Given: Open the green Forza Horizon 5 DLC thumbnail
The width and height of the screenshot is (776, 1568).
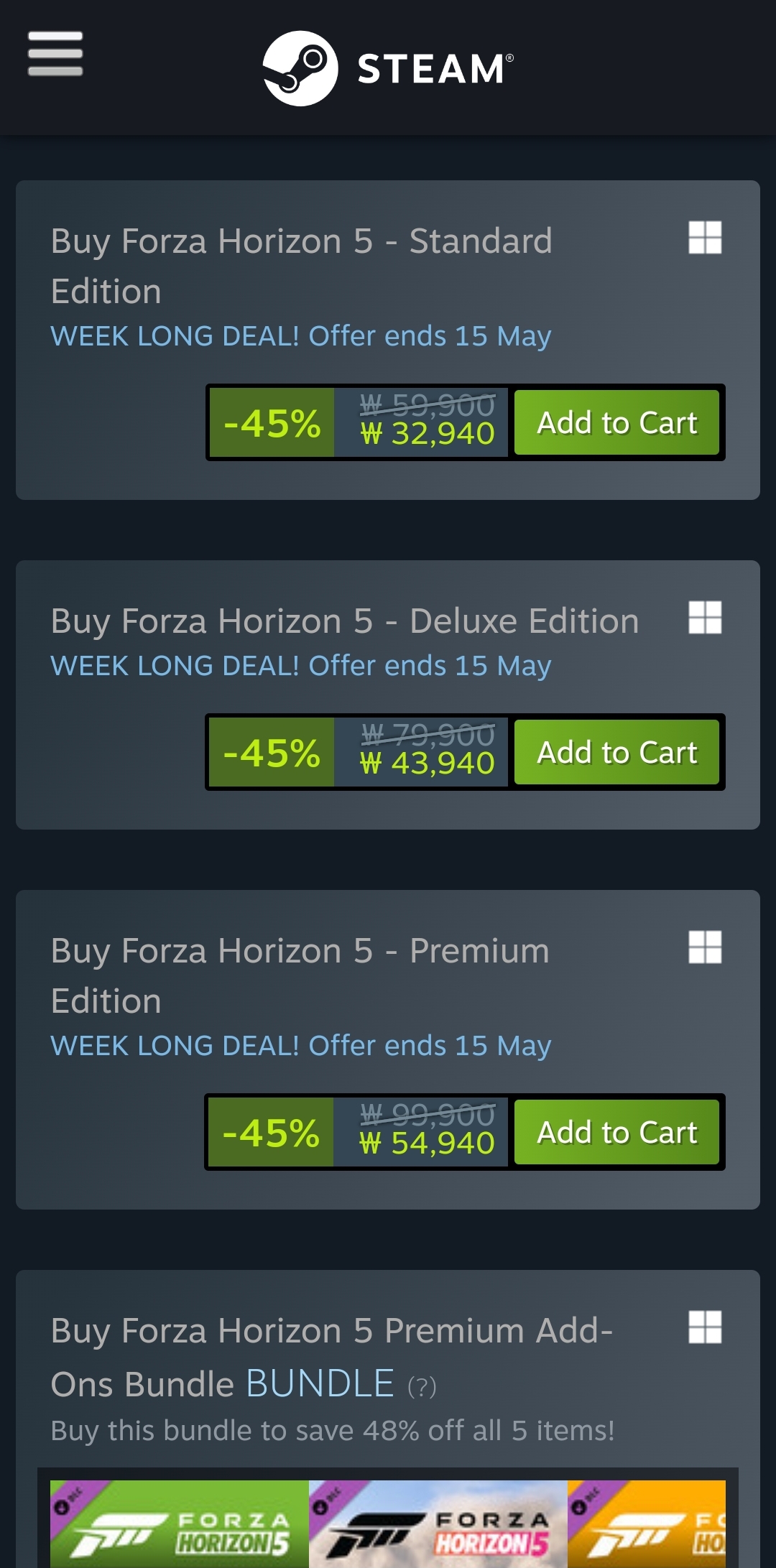Looking at the screenshot, I should pyautogui.click(x=180, y=1523).
